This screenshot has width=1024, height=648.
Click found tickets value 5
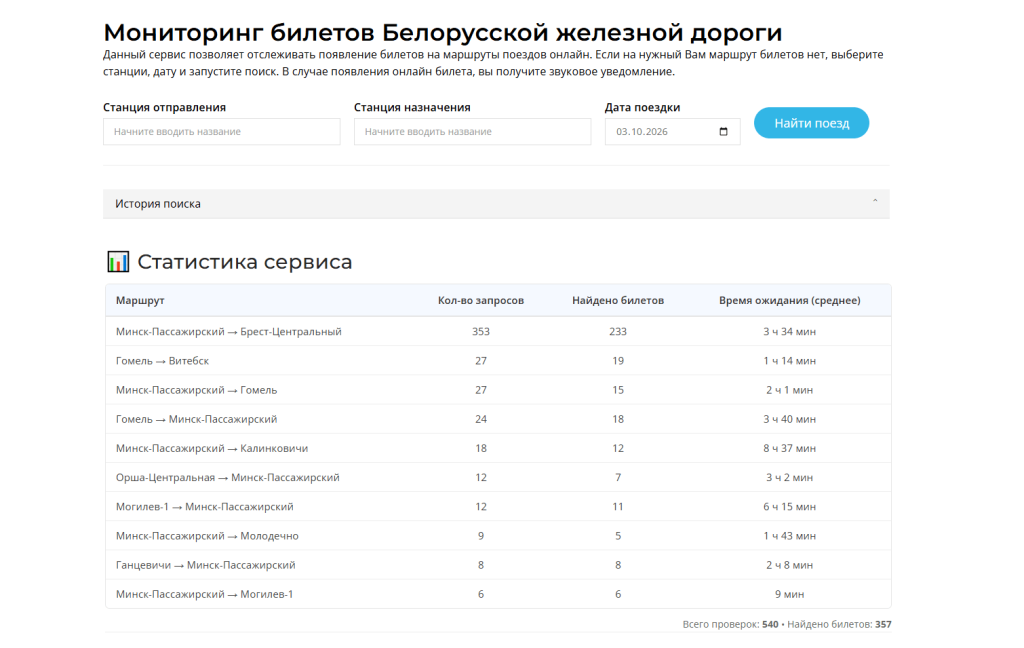tap(618, 536)
